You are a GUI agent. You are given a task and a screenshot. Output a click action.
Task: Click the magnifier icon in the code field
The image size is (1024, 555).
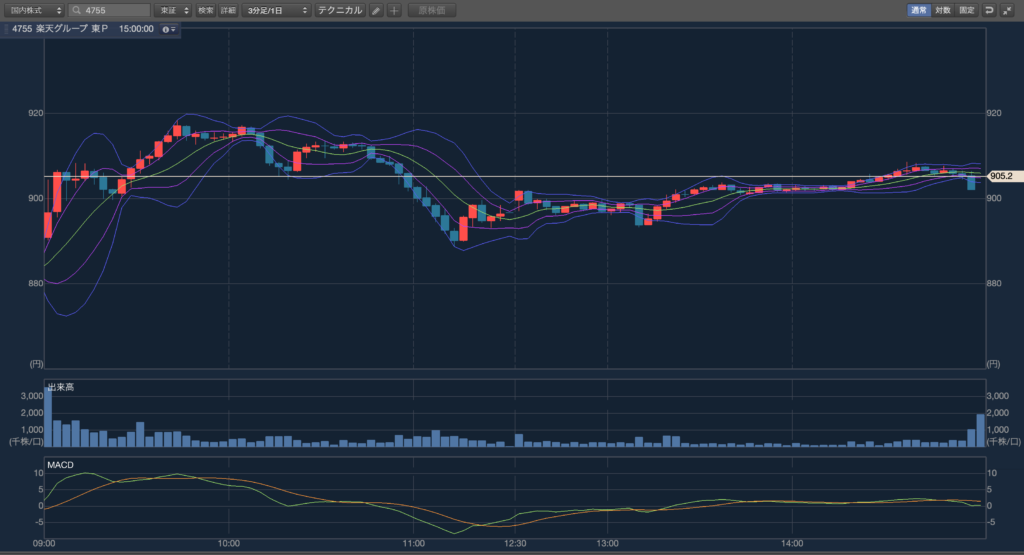[x=77, y=10]
